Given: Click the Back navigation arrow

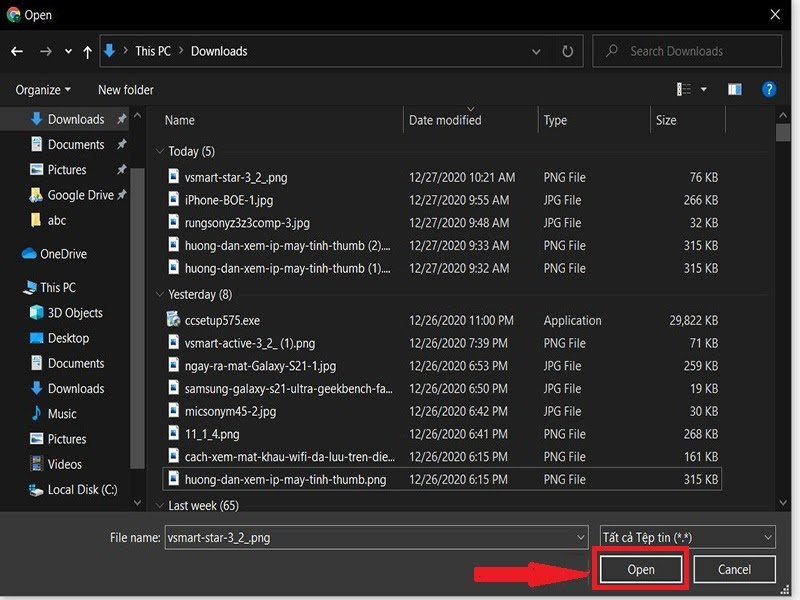Looking at the screenshot, I should tap(17, 51).
